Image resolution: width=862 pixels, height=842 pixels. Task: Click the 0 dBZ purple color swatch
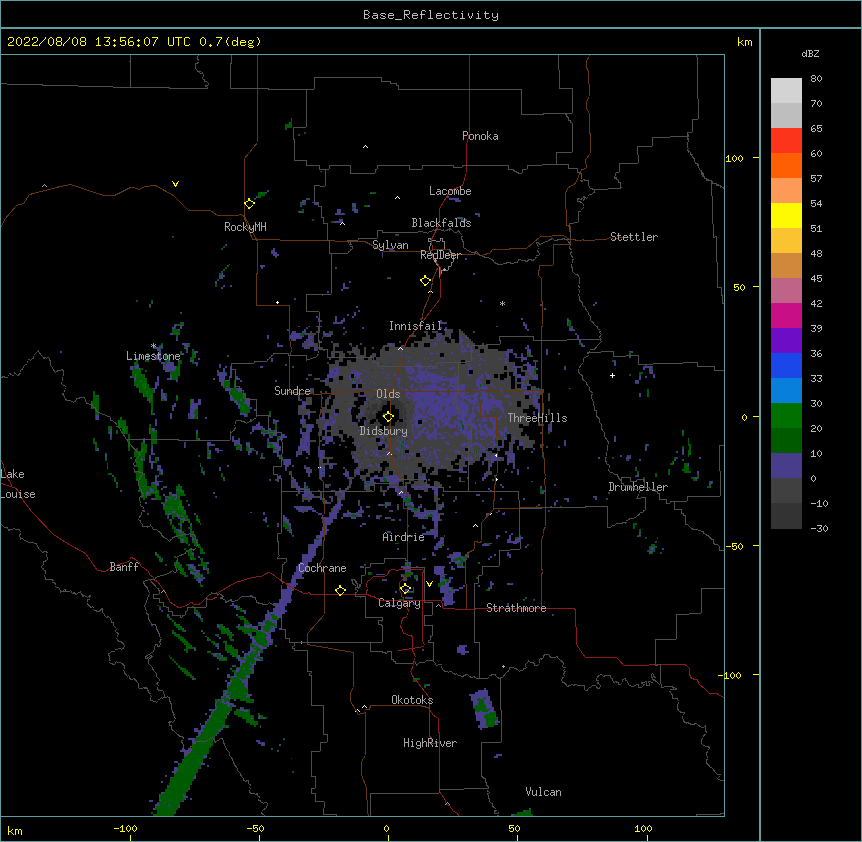(786, 466)
